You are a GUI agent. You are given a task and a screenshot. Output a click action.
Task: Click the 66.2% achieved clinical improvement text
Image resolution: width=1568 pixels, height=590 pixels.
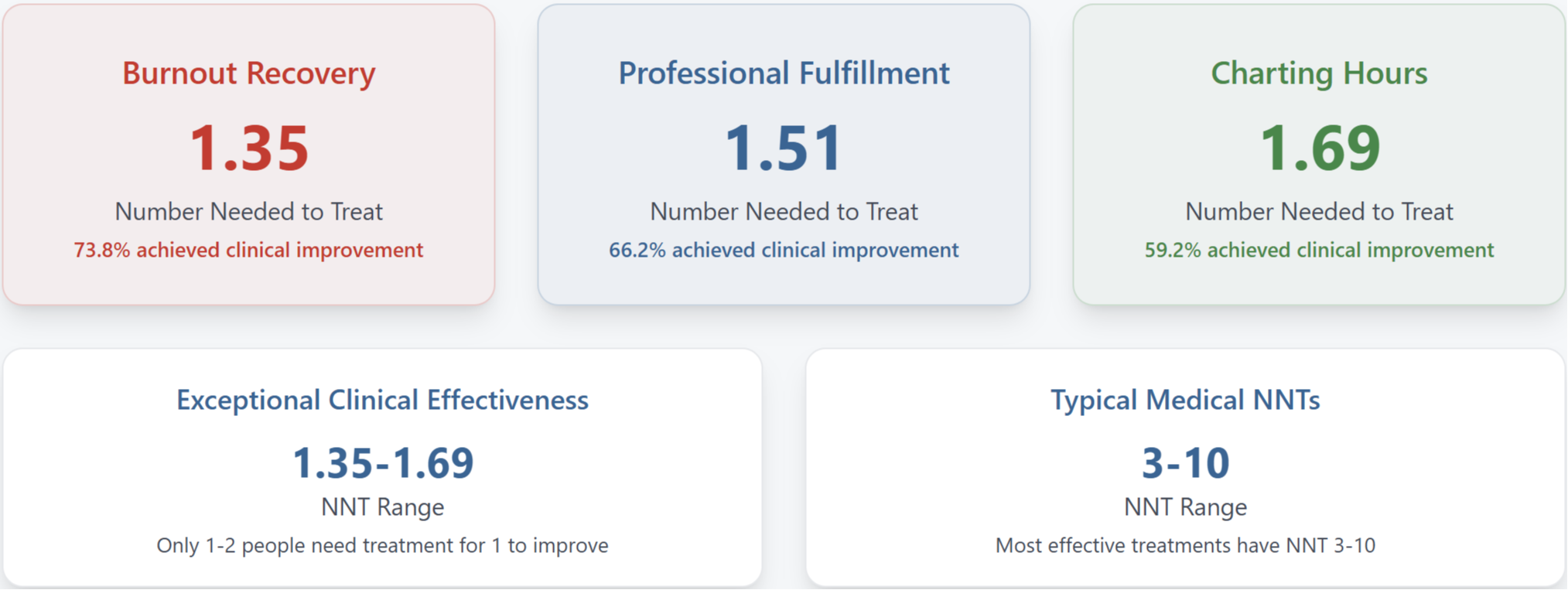(x=784, y=250)
